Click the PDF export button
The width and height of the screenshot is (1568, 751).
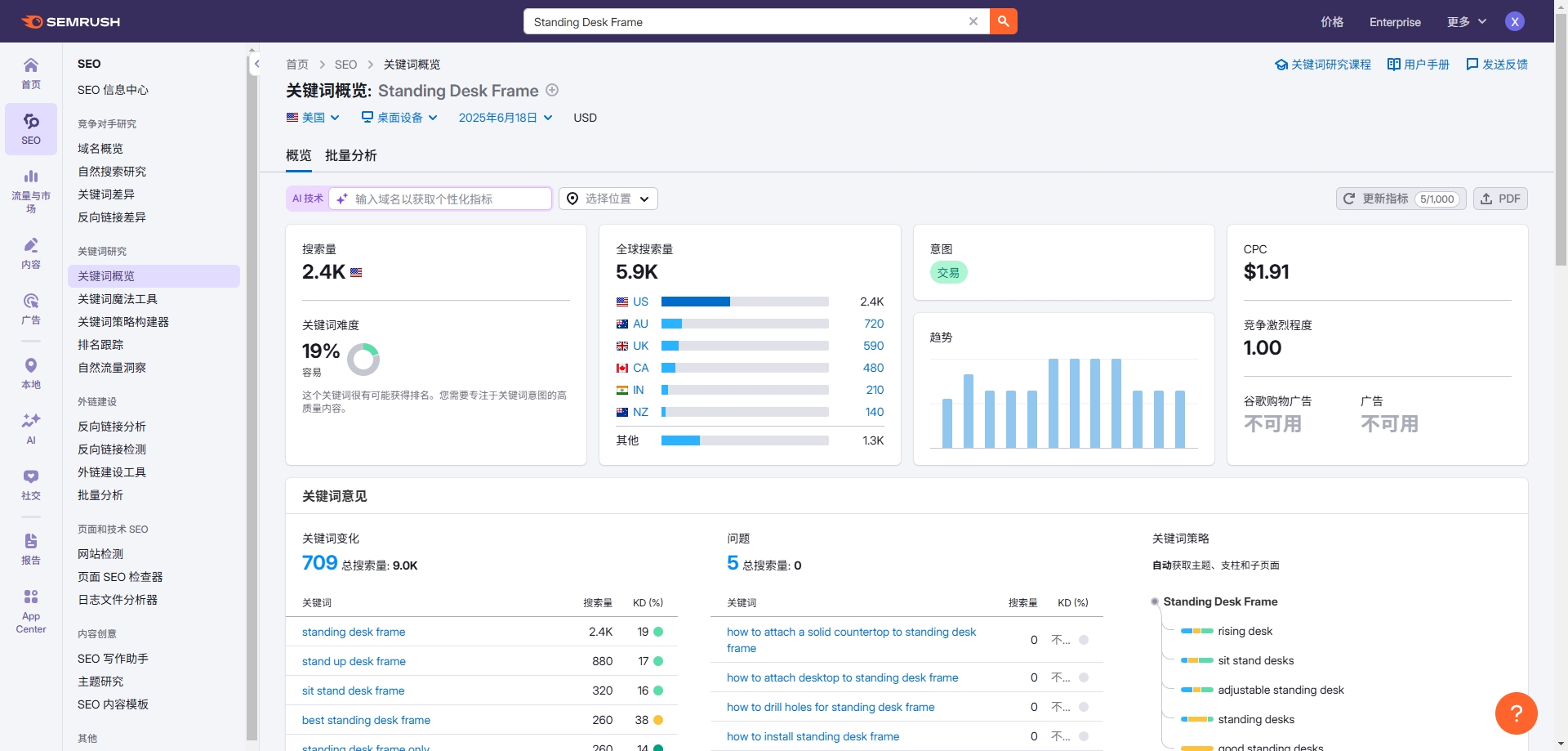coord(1500,199)
